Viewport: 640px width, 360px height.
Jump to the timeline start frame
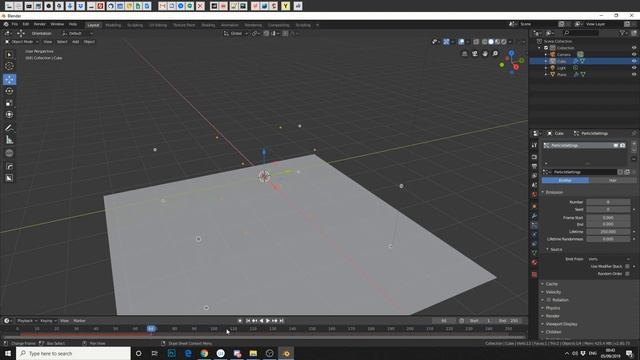[248, 321]
